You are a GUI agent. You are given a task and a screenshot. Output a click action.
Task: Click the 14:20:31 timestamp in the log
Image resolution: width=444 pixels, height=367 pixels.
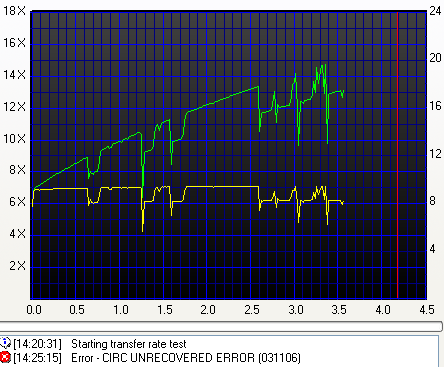coord(37,344)
